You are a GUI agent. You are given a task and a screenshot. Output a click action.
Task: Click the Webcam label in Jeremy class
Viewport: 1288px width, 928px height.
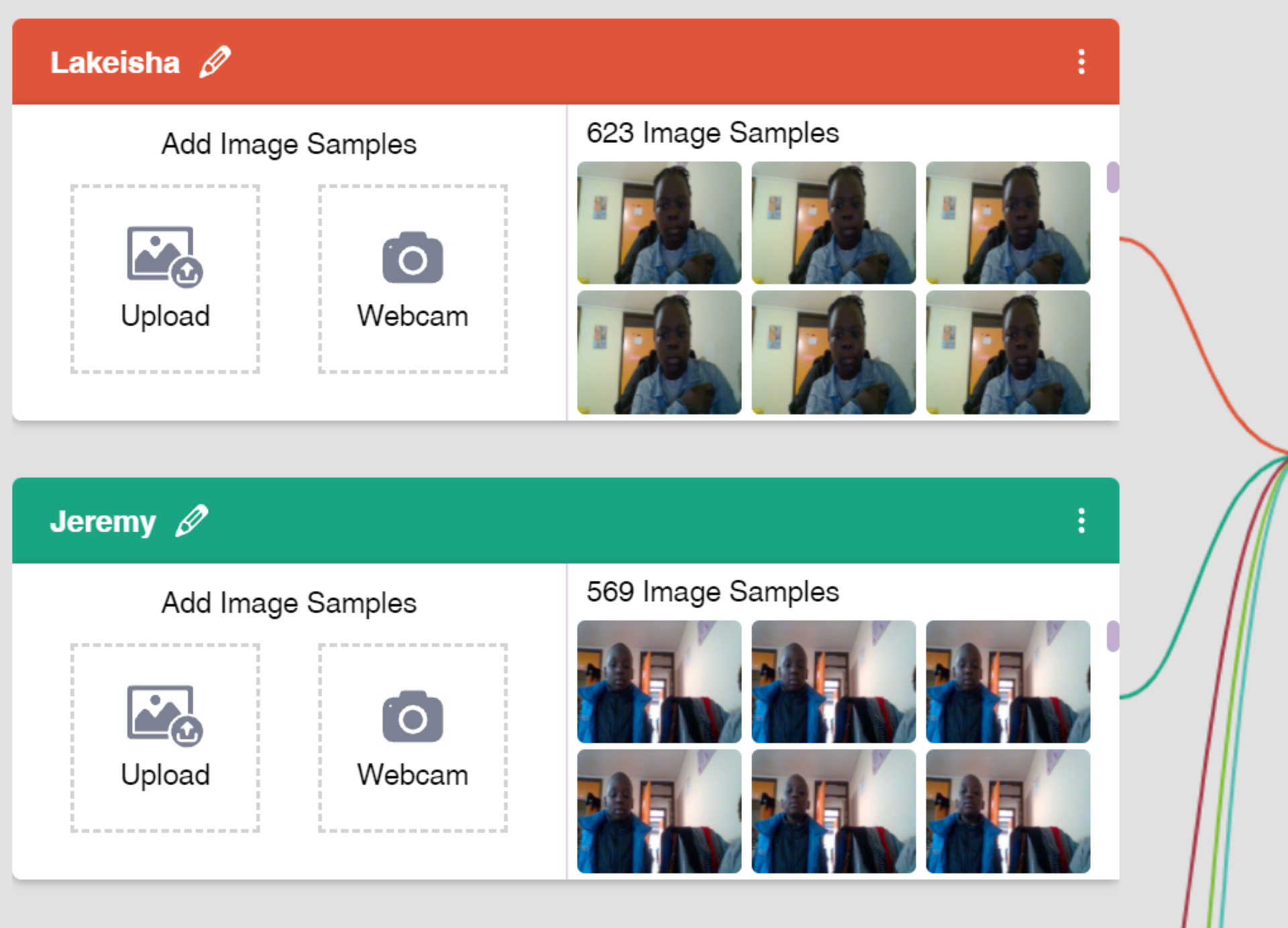[x=413, y=774]
